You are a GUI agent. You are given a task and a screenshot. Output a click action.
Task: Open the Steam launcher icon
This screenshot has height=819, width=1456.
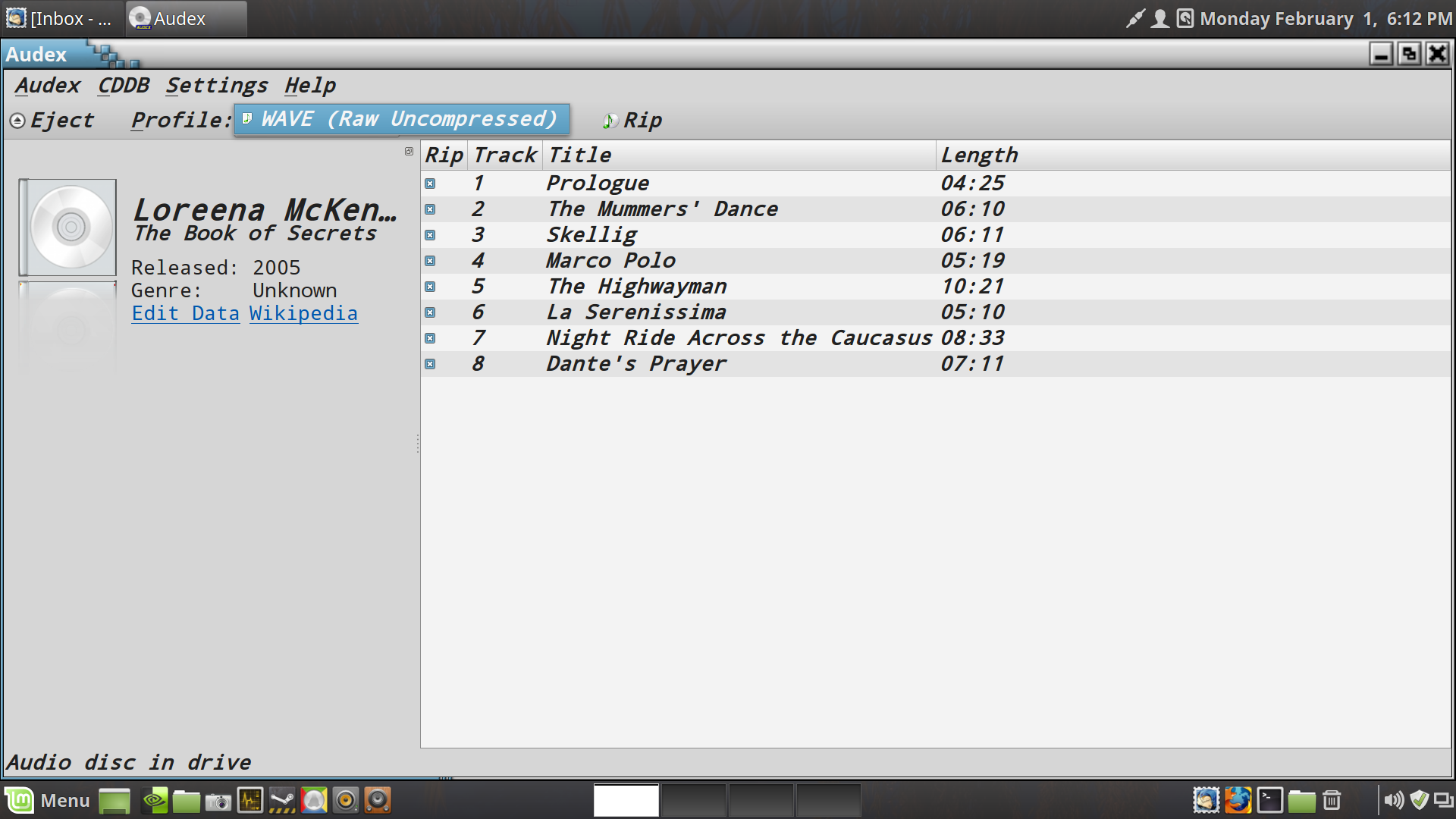point(282,800)
